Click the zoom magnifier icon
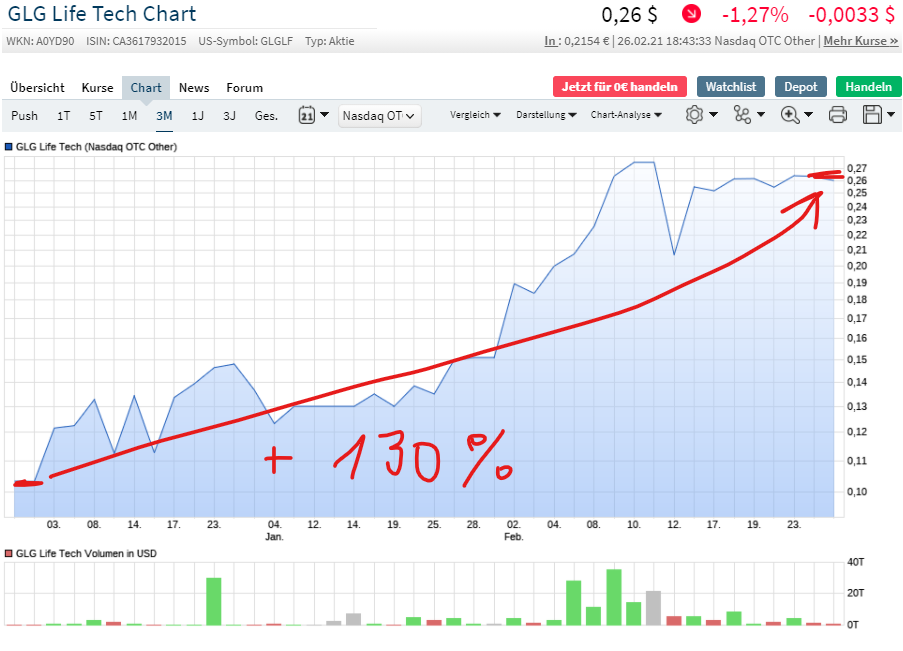 (790, 115)
